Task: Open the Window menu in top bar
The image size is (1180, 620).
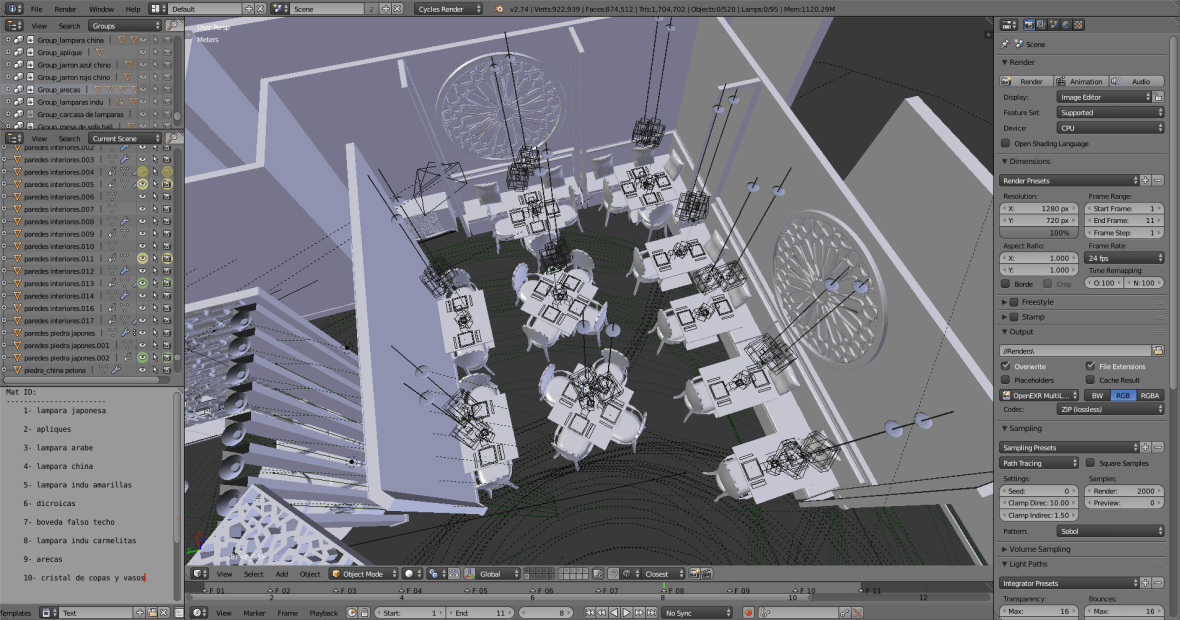Action: [101, 8]
